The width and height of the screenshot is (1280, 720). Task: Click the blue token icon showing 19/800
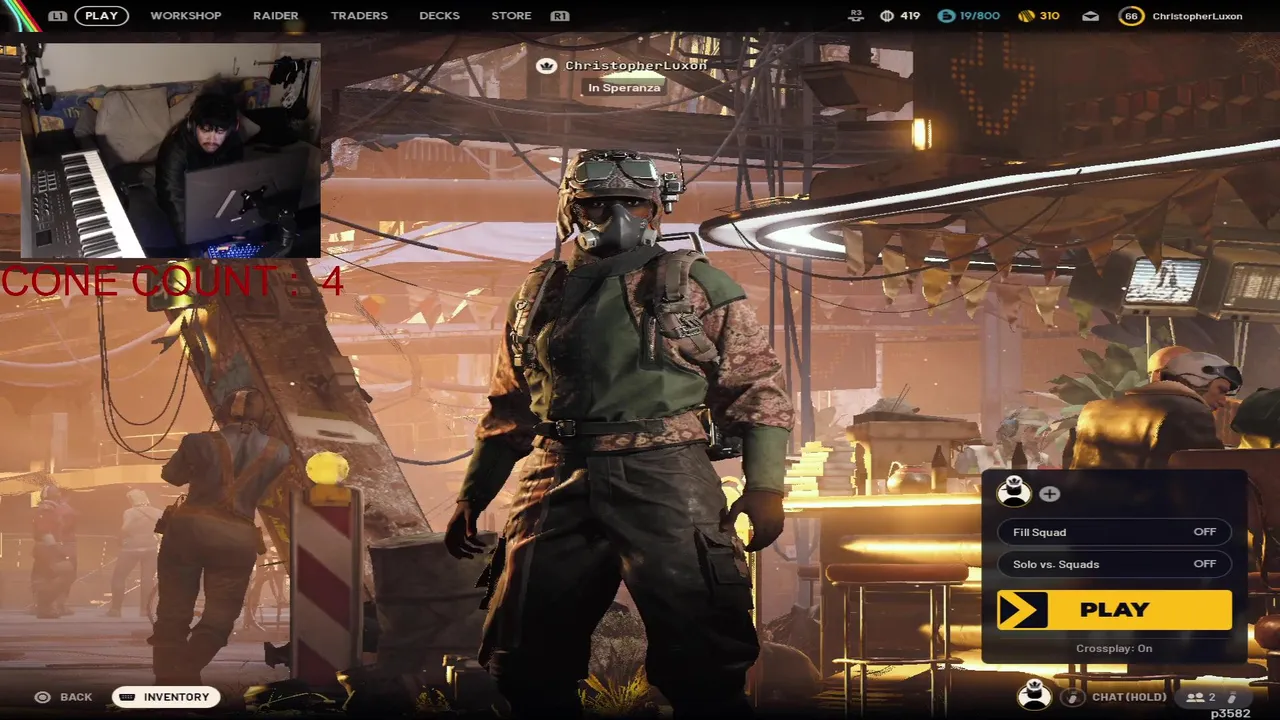pyautogui.click(x=946, y=16)
